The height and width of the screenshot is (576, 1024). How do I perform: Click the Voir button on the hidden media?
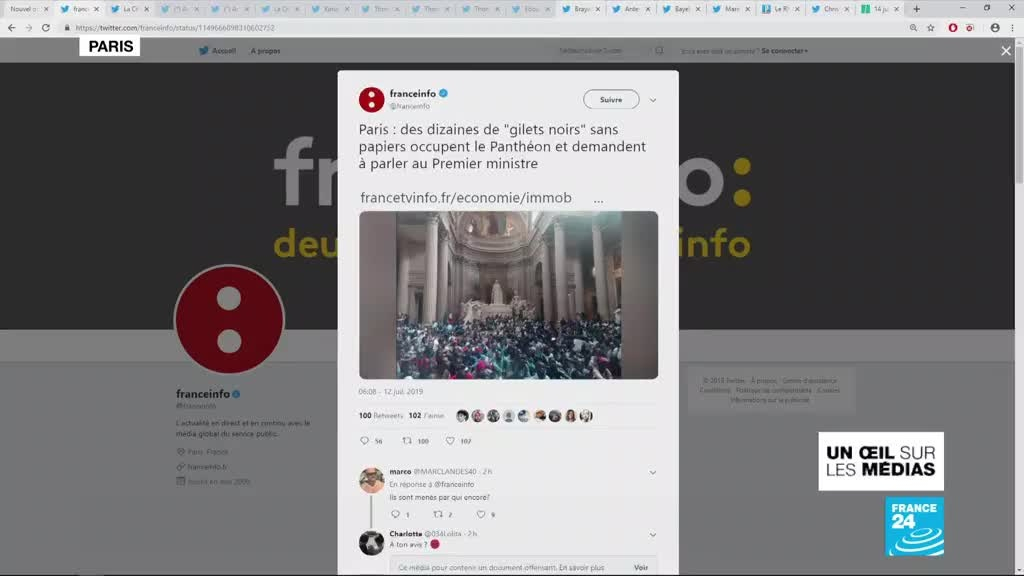[x=640, y=567]
